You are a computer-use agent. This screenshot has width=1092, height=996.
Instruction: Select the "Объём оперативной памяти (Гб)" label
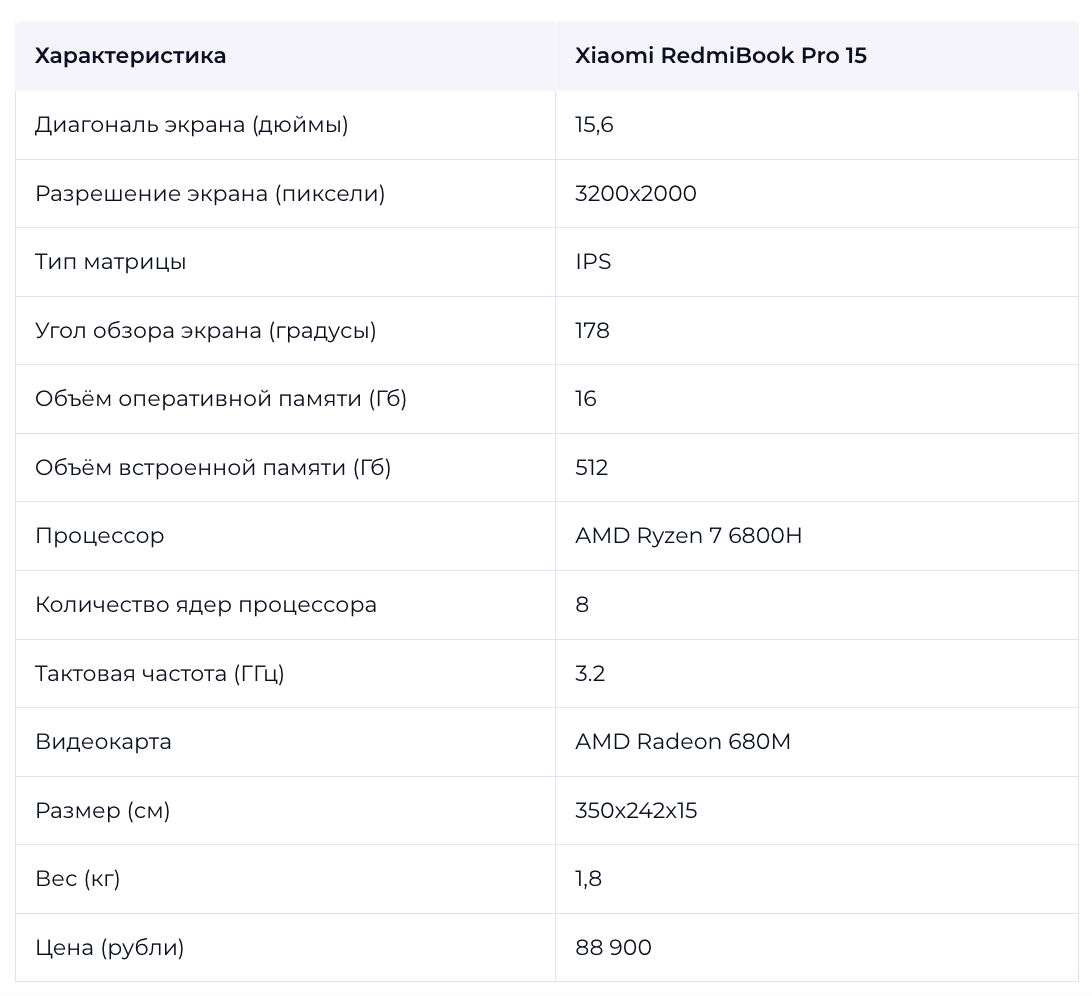[x=221, y=399]
